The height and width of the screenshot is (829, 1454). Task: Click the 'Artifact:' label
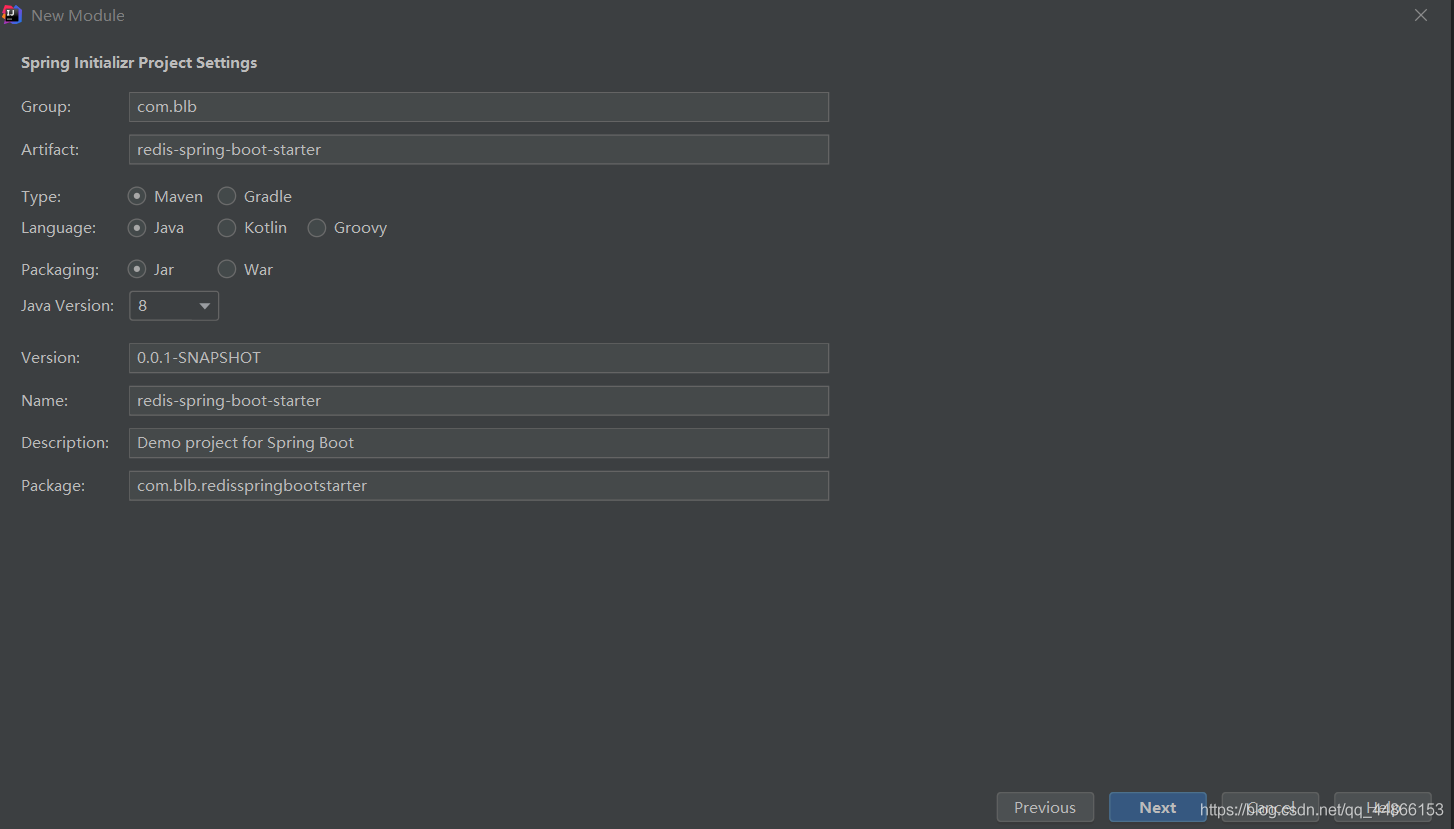click(x=50, y=150)
